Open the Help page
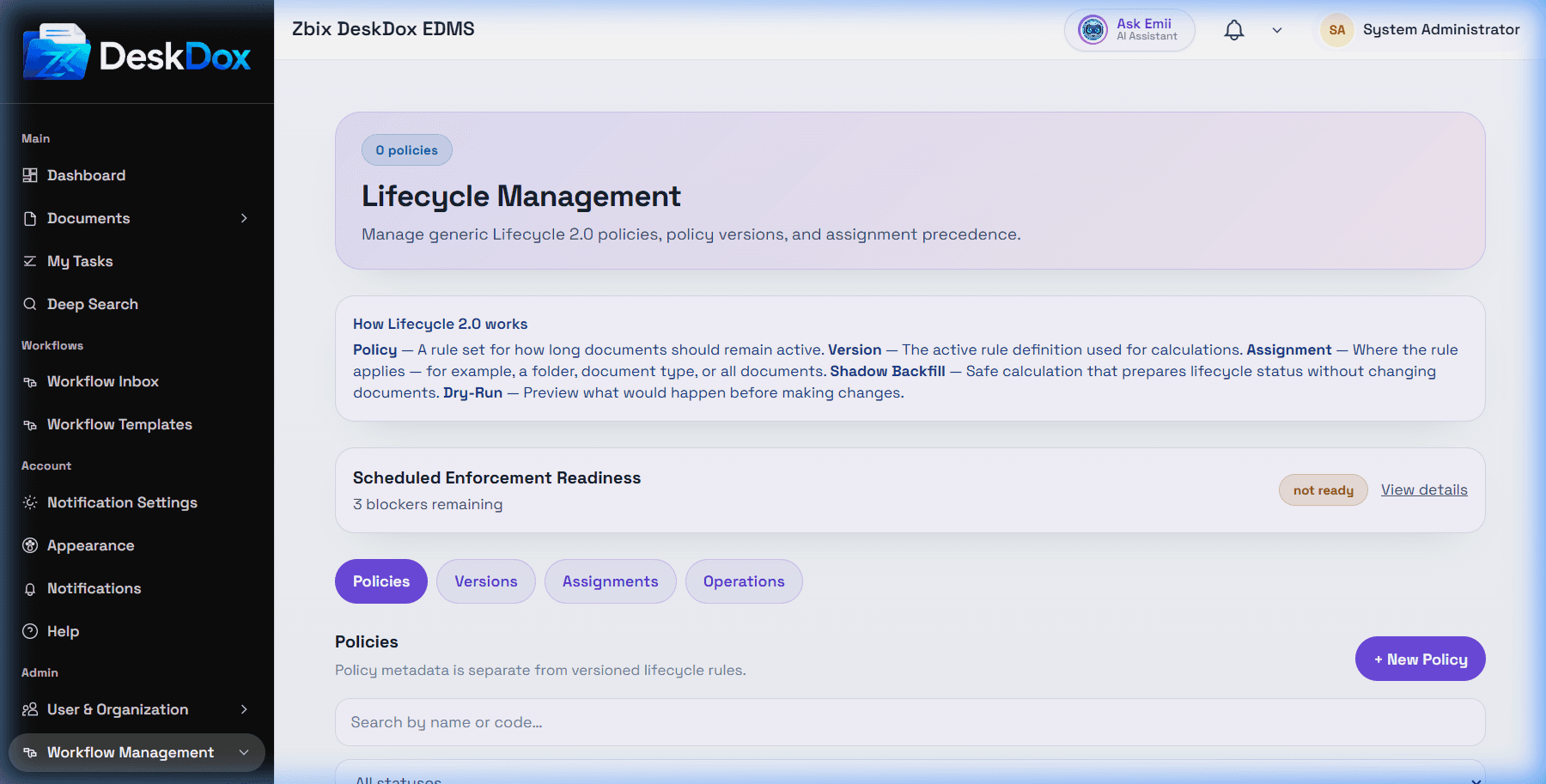 coord(137,631)
